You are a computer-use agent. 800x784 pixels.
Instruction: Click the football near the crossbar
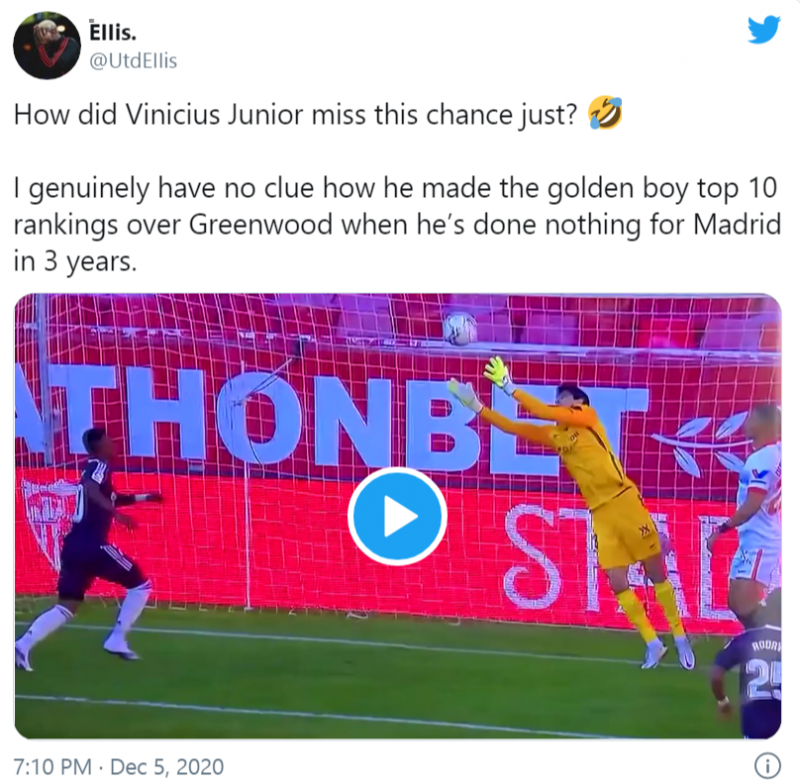coord(460,328)
